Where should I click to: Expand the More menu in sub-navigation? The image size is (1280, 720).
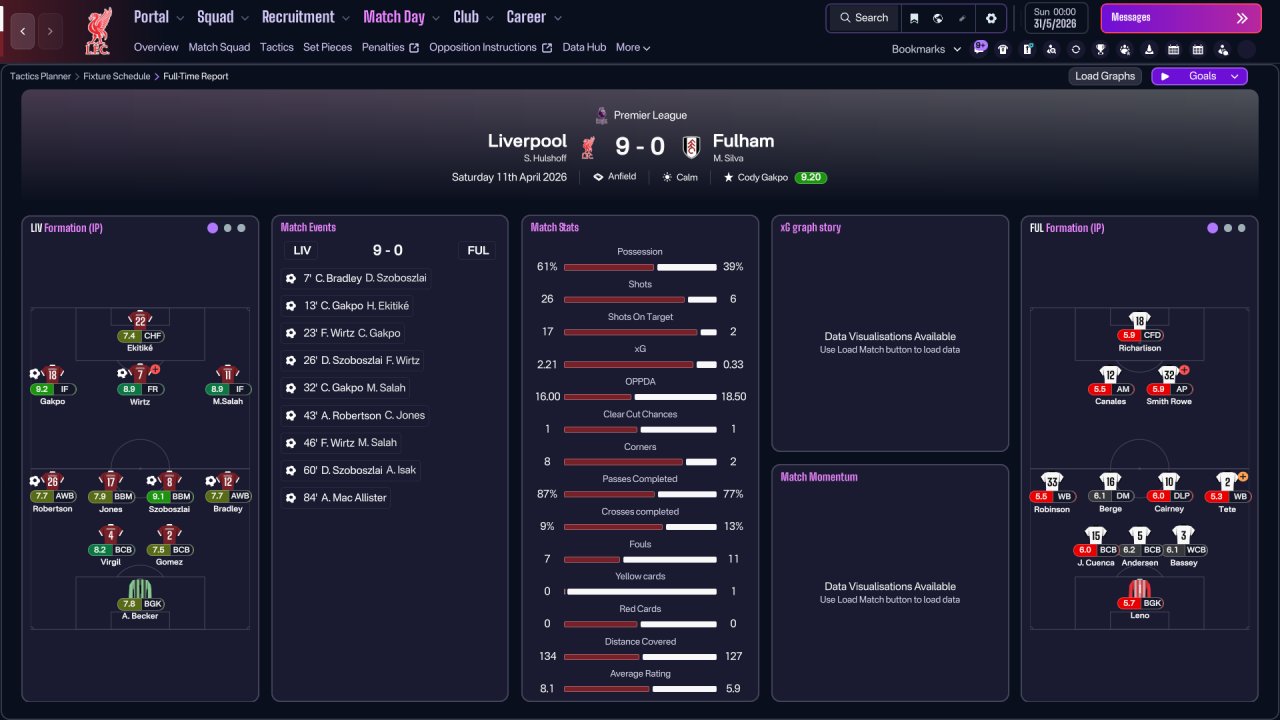633,47
